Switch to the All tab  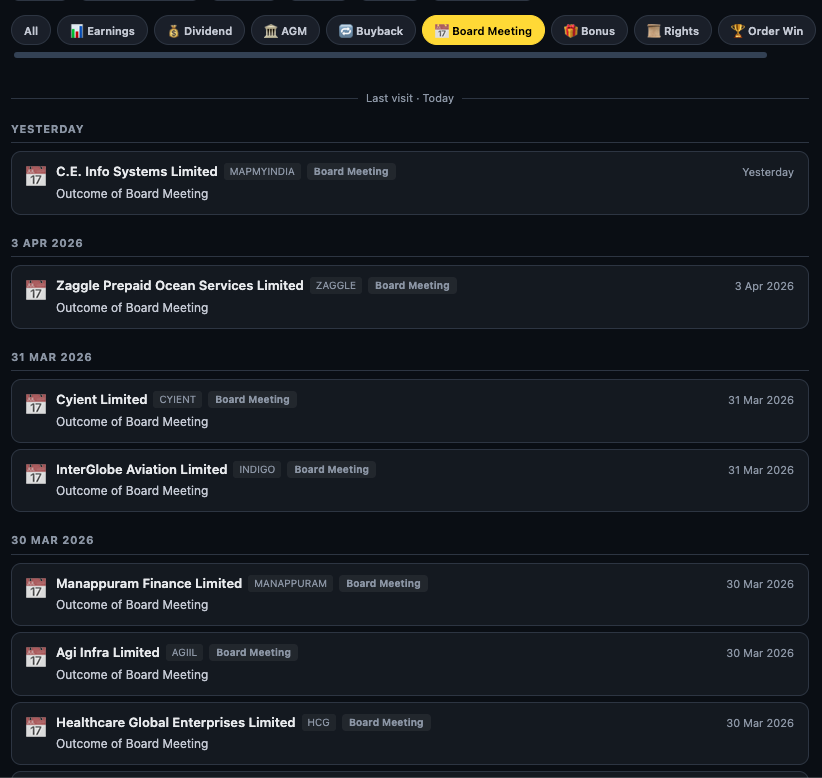pyautogui.click(x=30, y=30)
